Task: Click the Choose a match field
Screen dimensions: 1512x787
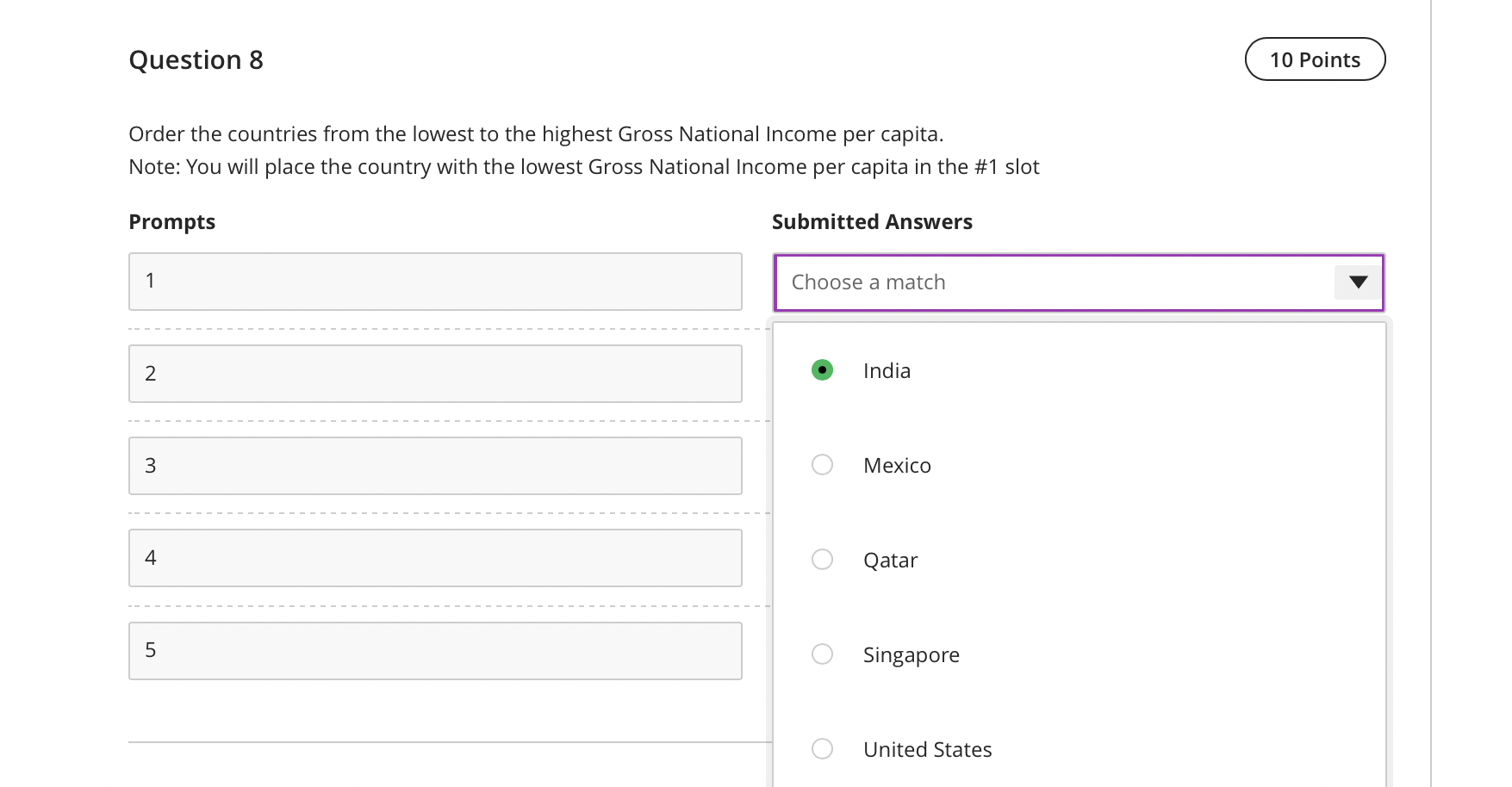Action: 1034,282
